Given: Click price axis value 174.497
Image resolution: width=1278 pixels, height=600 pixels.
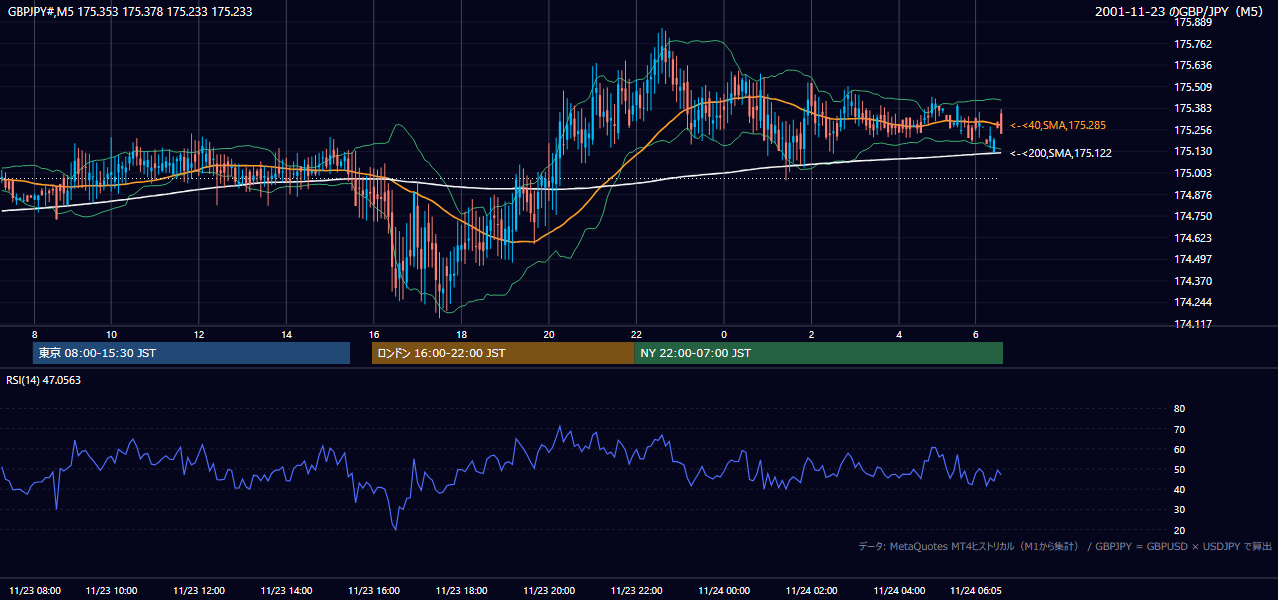Looking at the screenshot, I should pos(1193,259).
